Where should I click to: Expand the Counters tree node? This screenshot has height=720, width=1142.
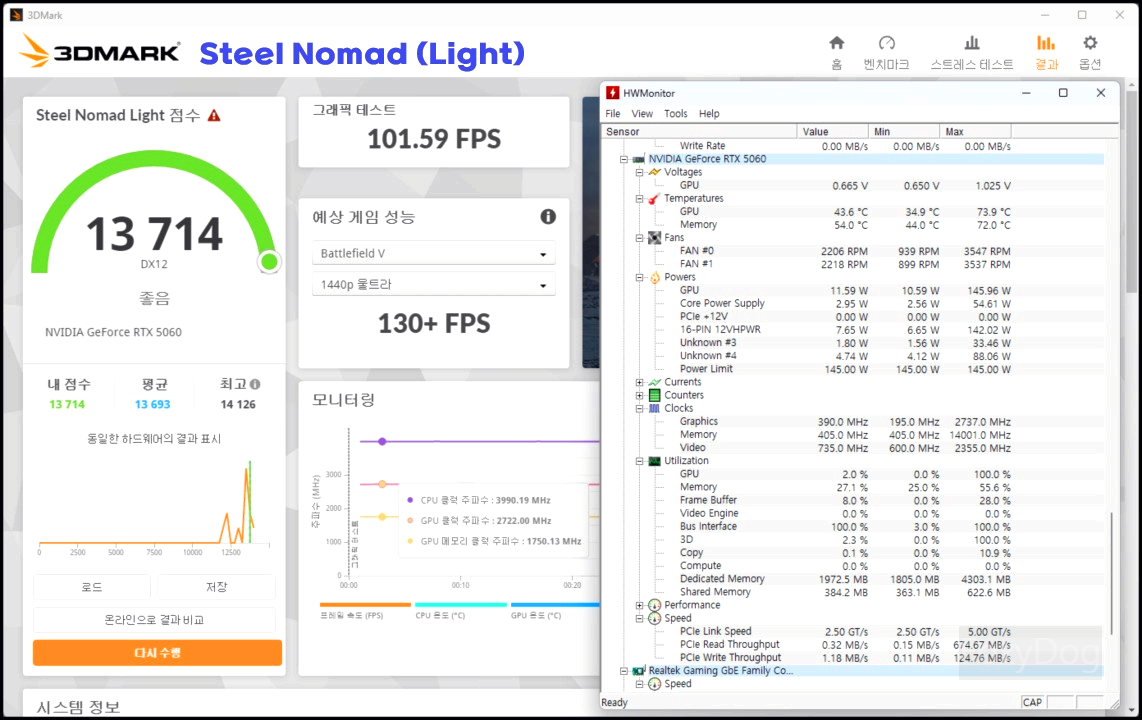tap(639, 395)
